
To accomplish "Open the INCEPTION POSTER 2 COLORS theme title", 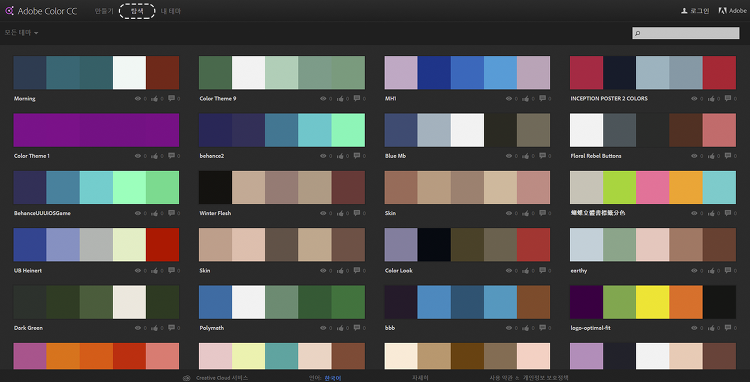I will [609, 98].
